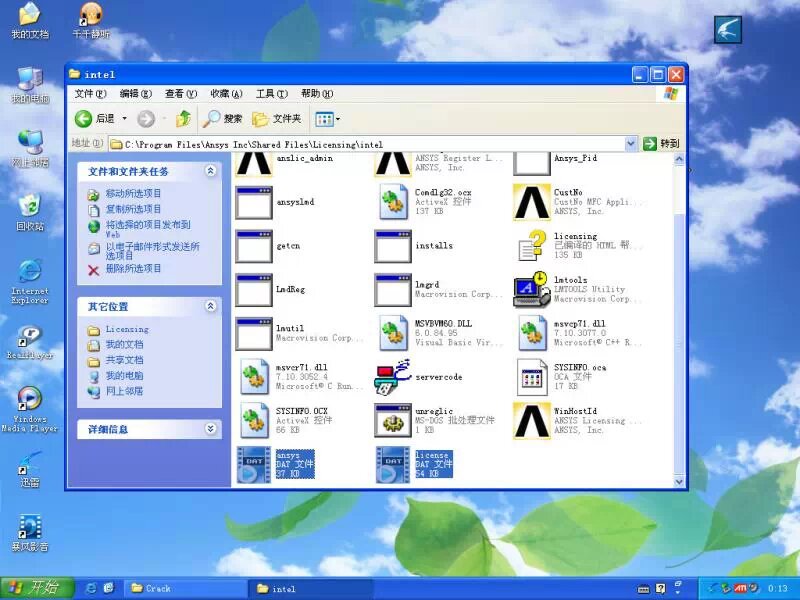Open the lmtools utility icon
This screenshot has width=800, height=600.
point(531,290)
